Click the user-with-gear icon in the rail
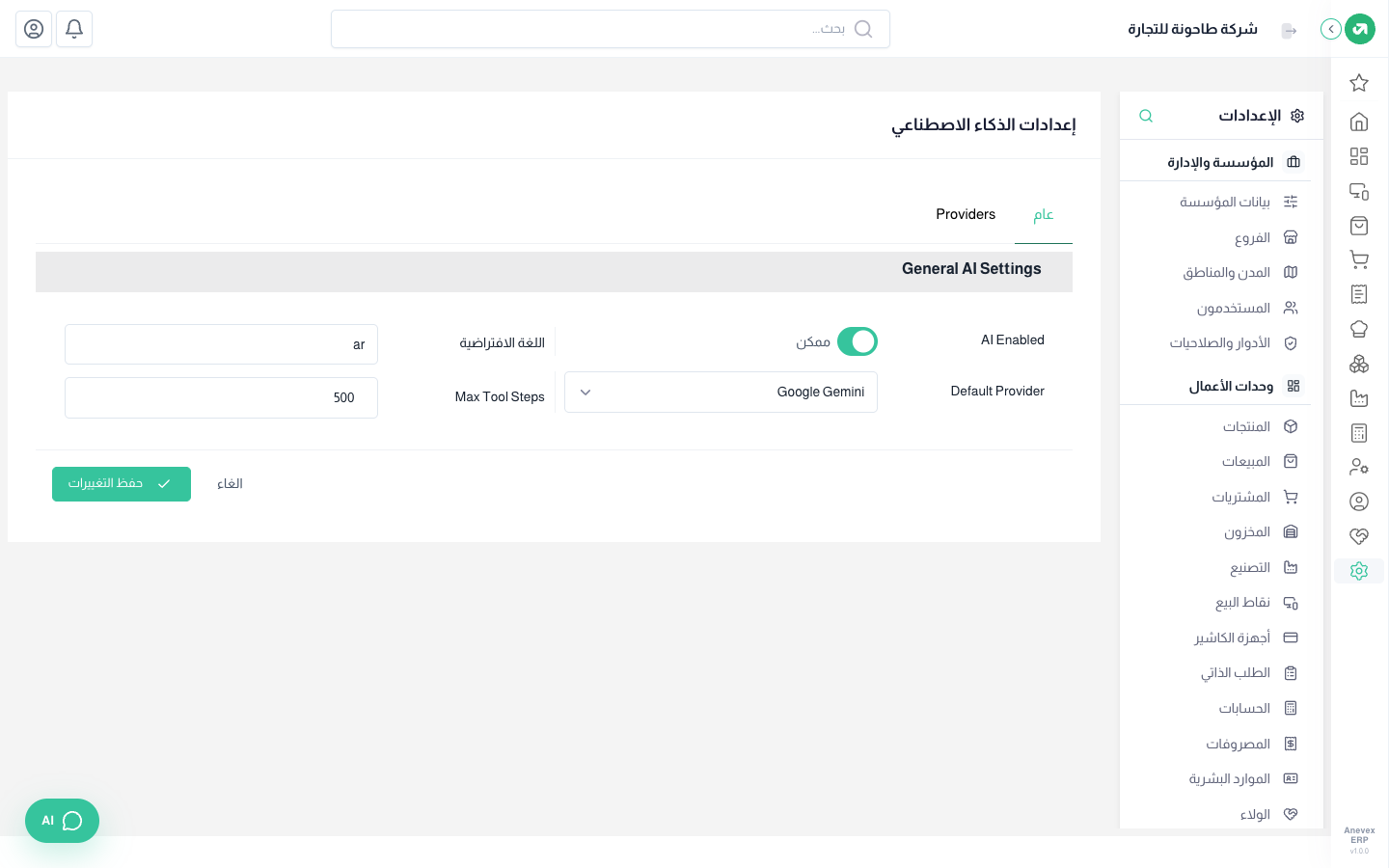This screenshot has height=868, width=1389. [1359, 467]
